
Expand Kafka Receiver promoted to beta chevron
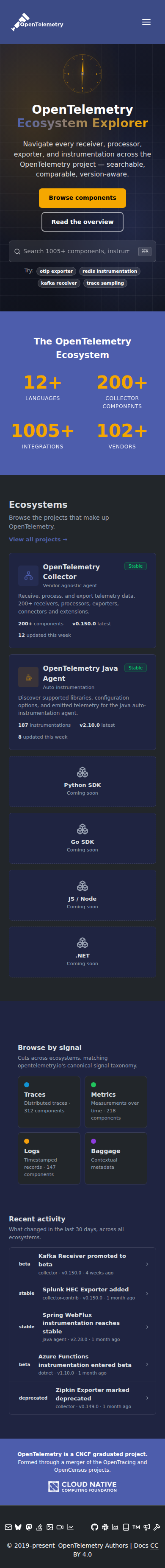click(x=147, y=1264)
